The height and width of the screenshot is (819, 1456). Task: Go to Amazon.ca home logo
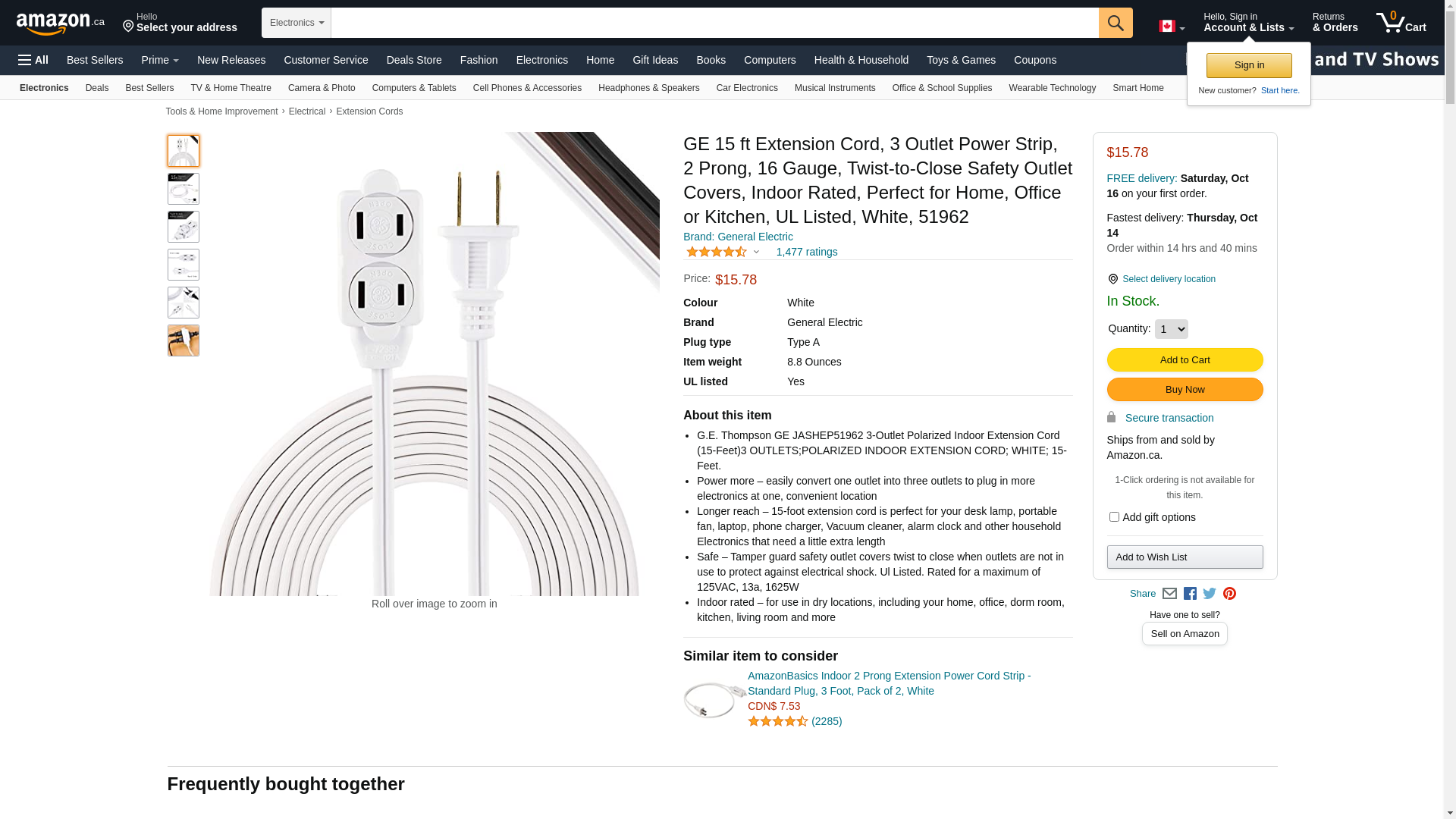pos(61,24)
